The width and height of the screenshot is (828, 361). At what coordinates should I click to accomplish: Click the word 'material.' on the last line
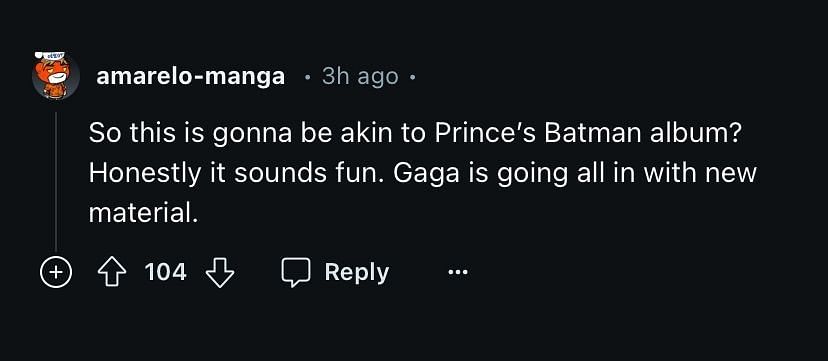(x=143, y=213)
